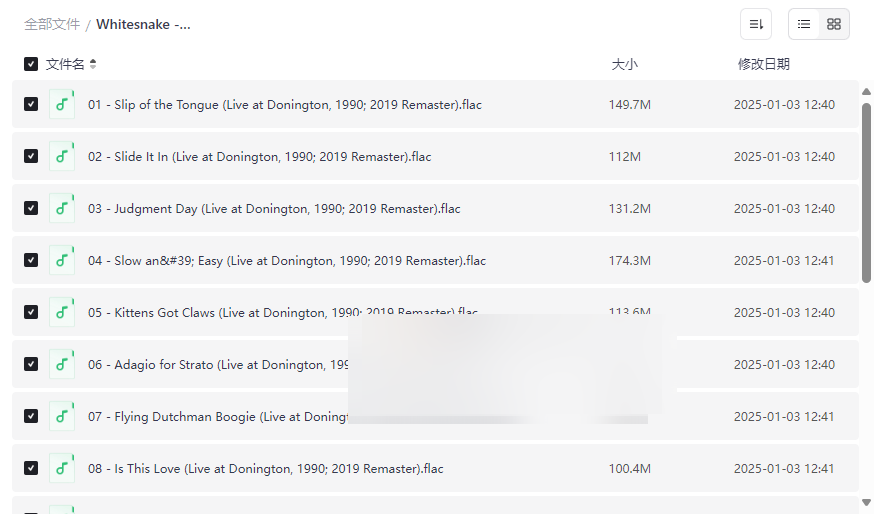
Task: Sort files by name using 文件名 arrows
Action: (x=93, y=64)
